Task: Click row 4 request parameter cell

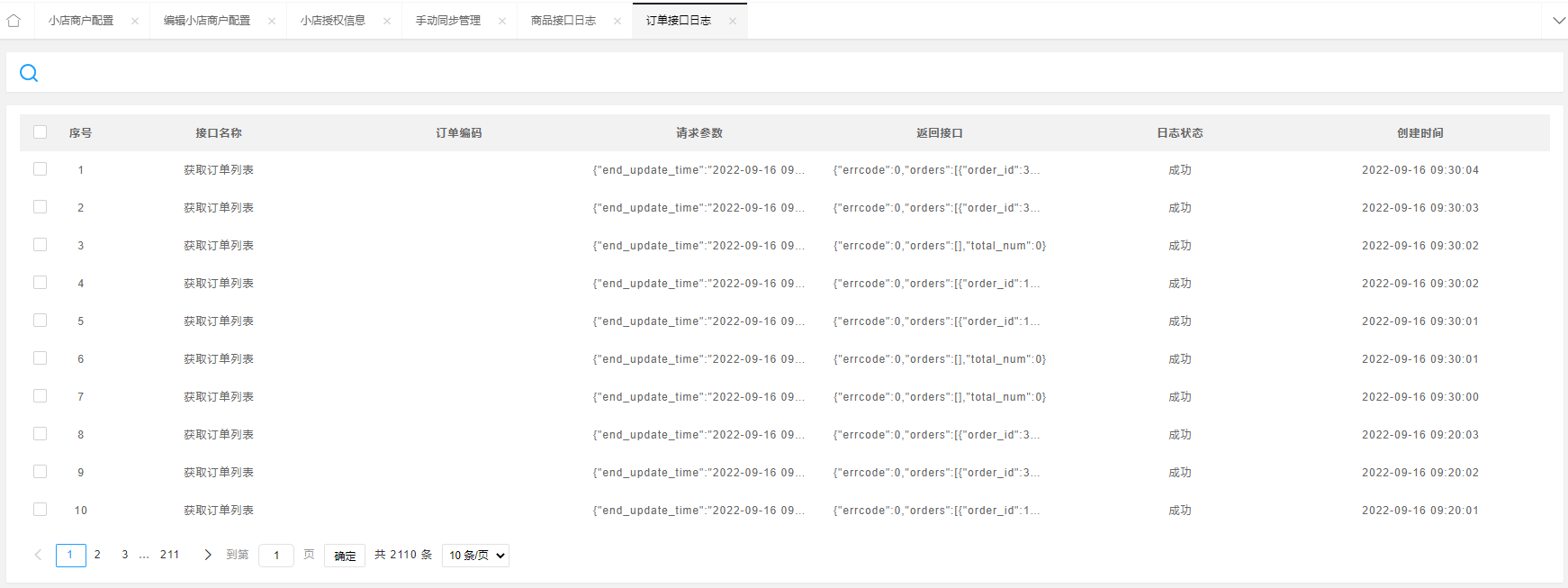Action: (x=699, y=283)
